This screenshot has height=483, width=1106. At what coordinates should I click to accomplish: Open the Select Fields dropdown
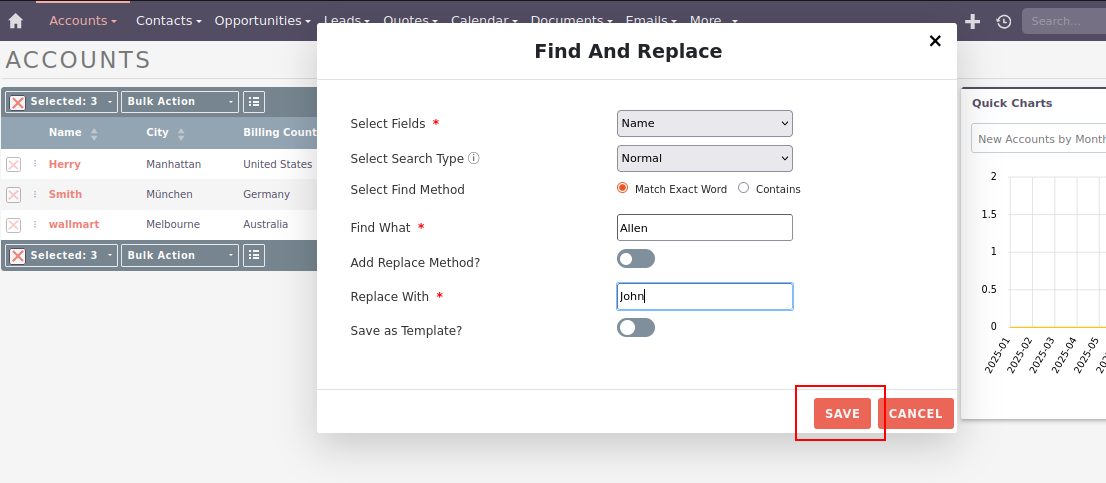[704, 123]
